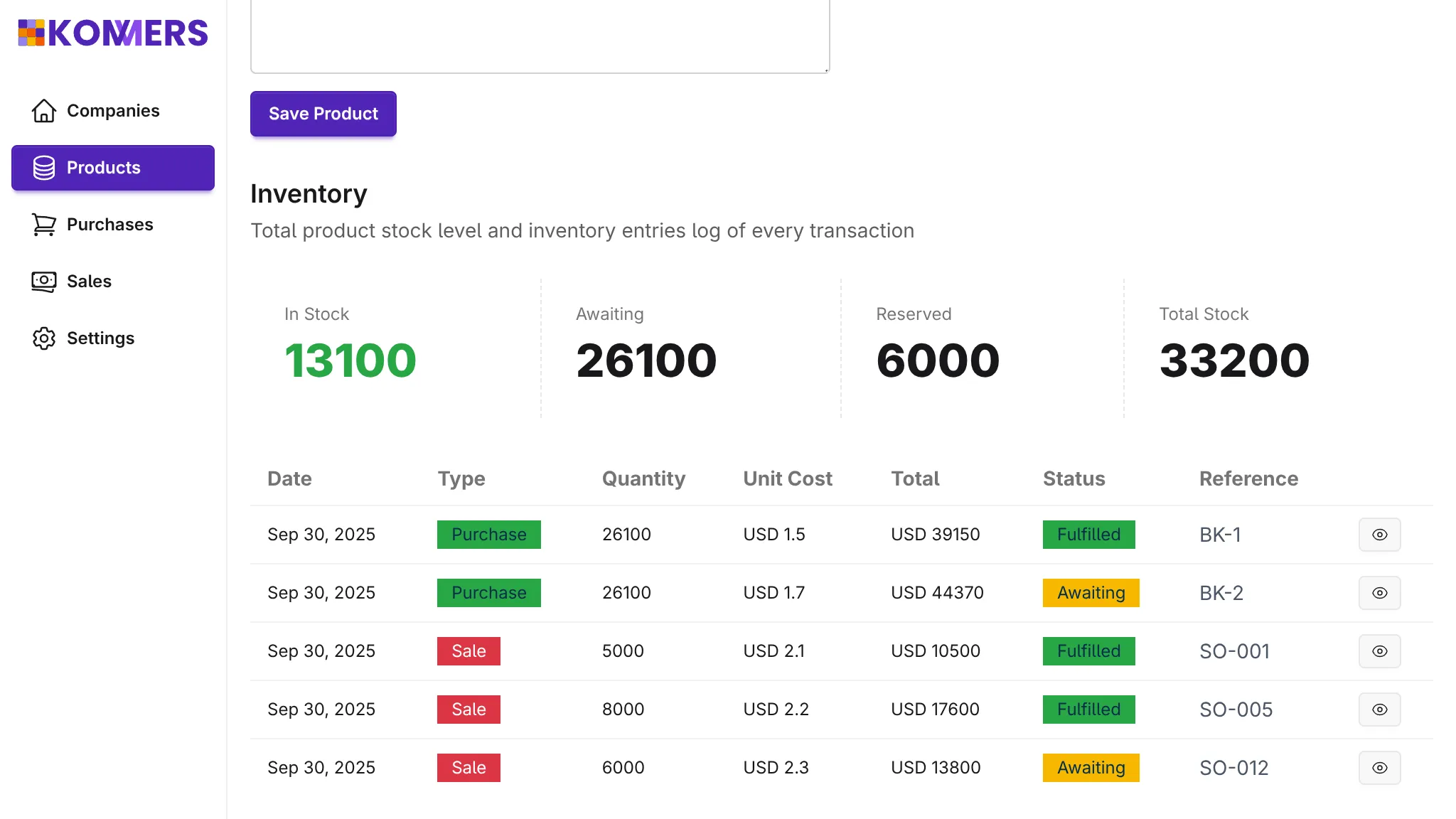Open reference SO-001

[1234, 651]
